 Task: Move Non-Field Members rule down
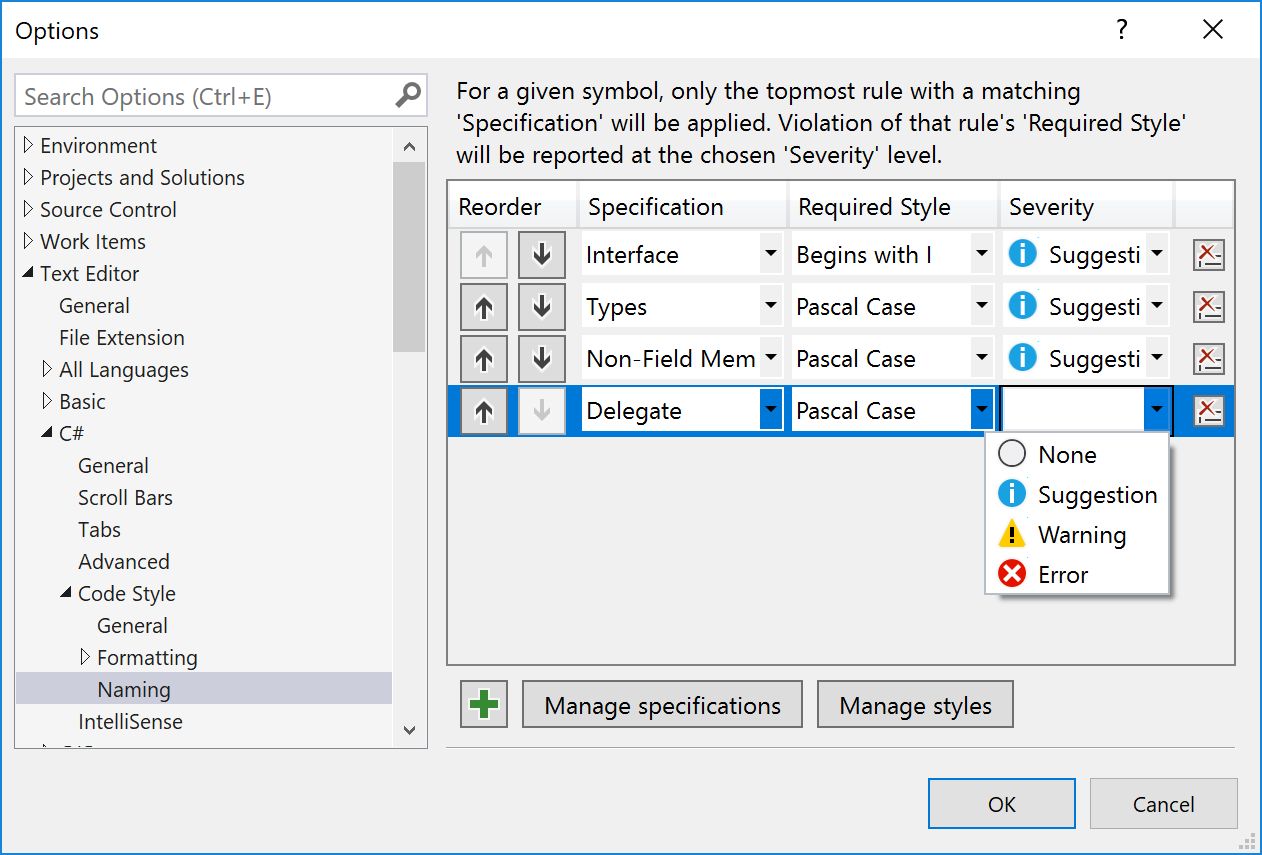point(542,359)
